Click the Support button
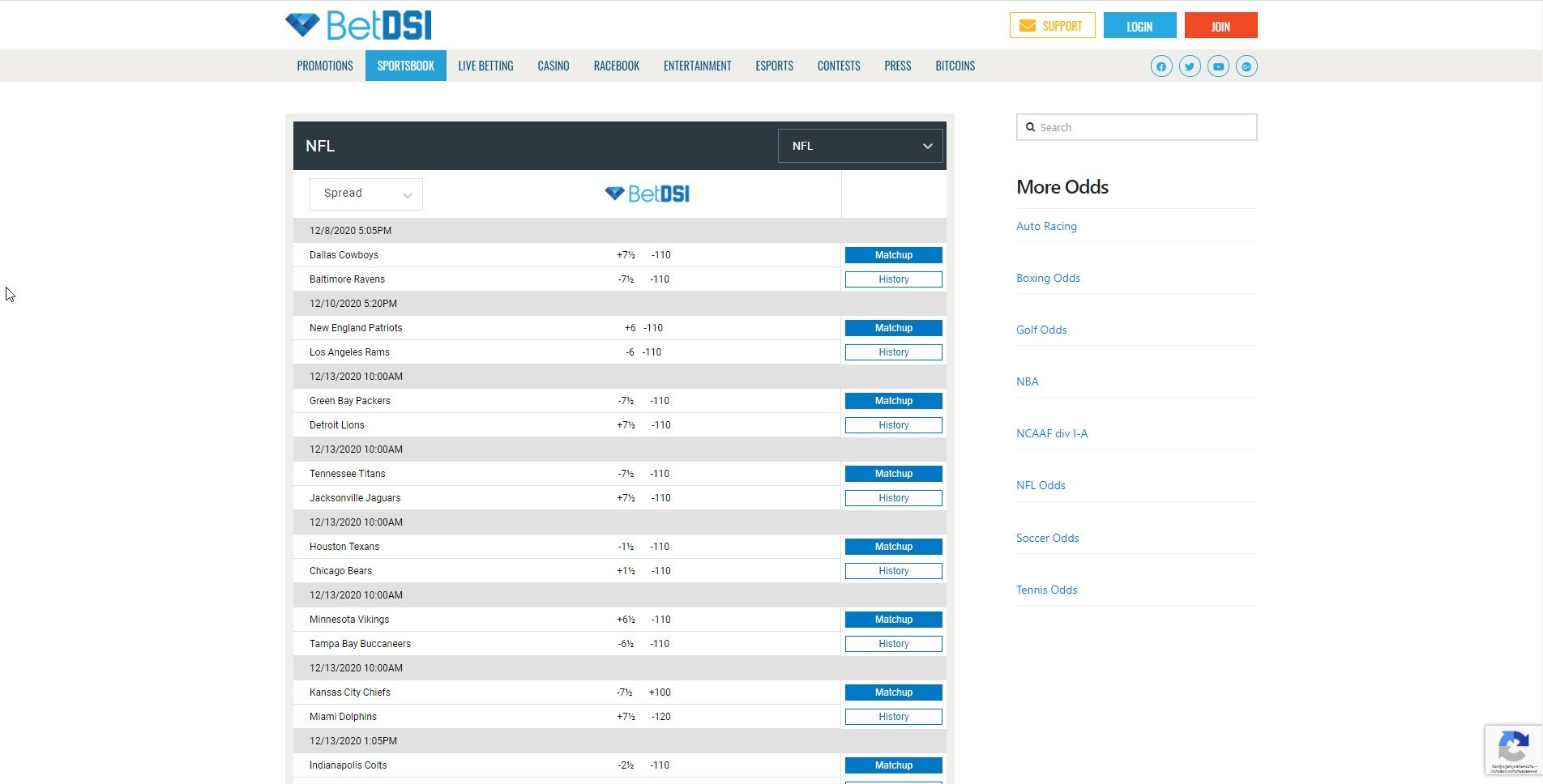Image resolution: width=1543 pixels, height=784 pixels. tap(1051, 26)
